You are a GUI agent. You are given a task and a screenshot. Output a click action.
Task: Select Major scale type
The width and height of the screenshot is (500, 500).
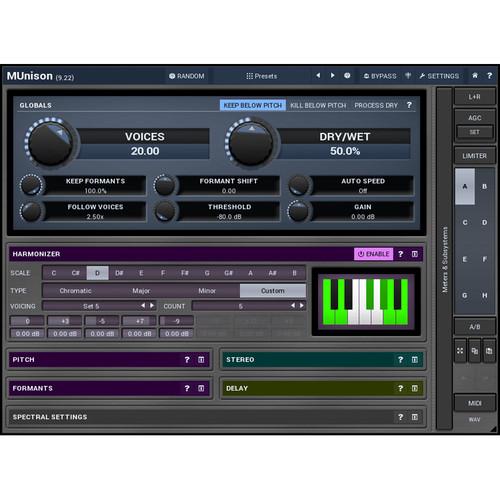click(x=141, y=291)
